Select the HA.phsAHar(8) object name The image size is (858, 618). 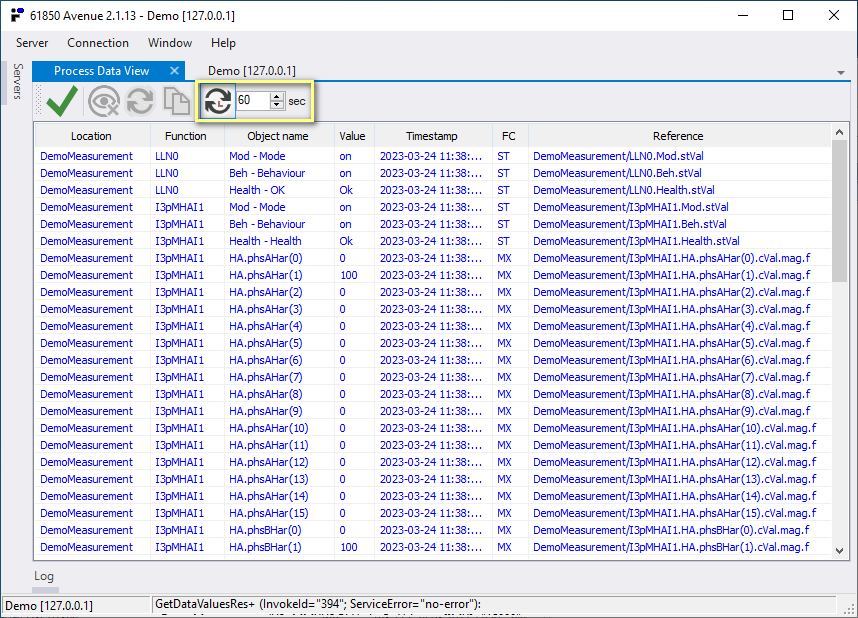[x=266, y=394]
